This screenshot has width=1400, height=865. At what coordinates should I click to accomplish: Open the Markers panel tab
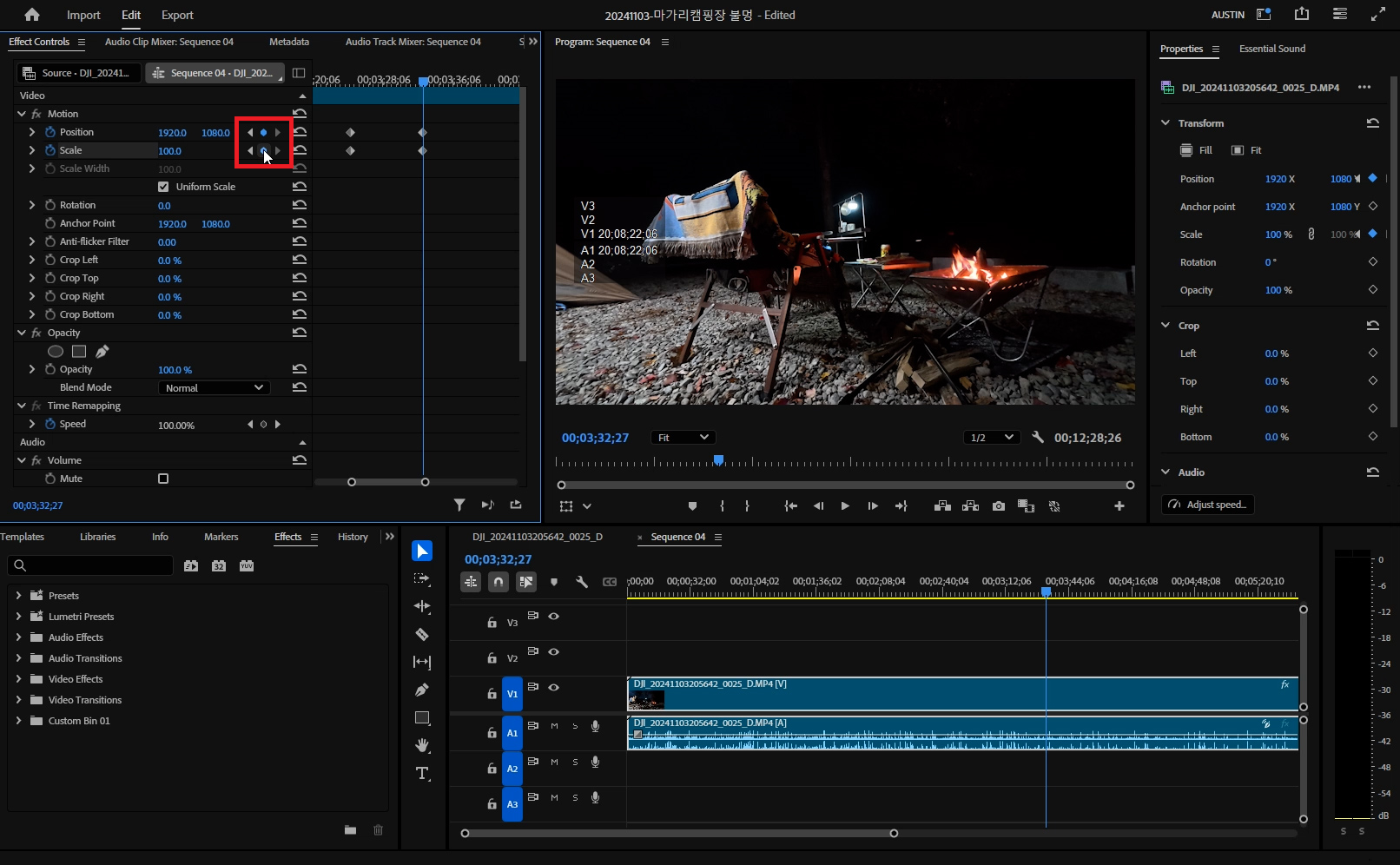(221, 537)
